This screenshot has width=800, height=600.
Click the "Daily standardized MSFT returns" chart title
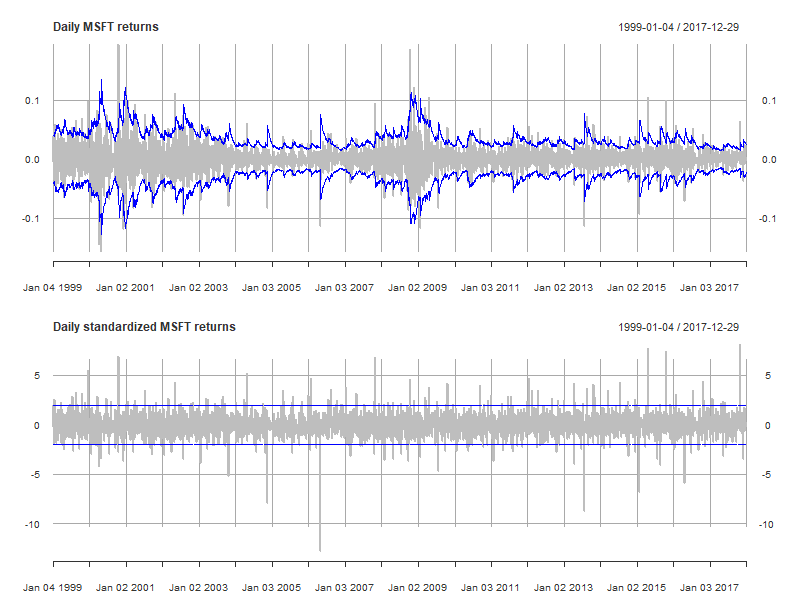144,327
